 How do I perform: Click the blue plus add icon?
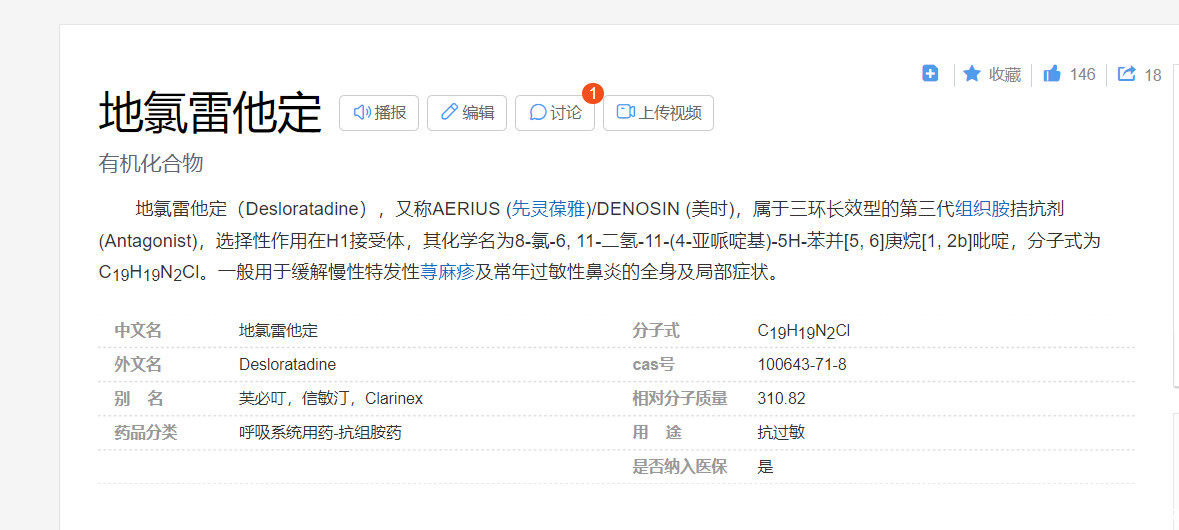[930, 74]
